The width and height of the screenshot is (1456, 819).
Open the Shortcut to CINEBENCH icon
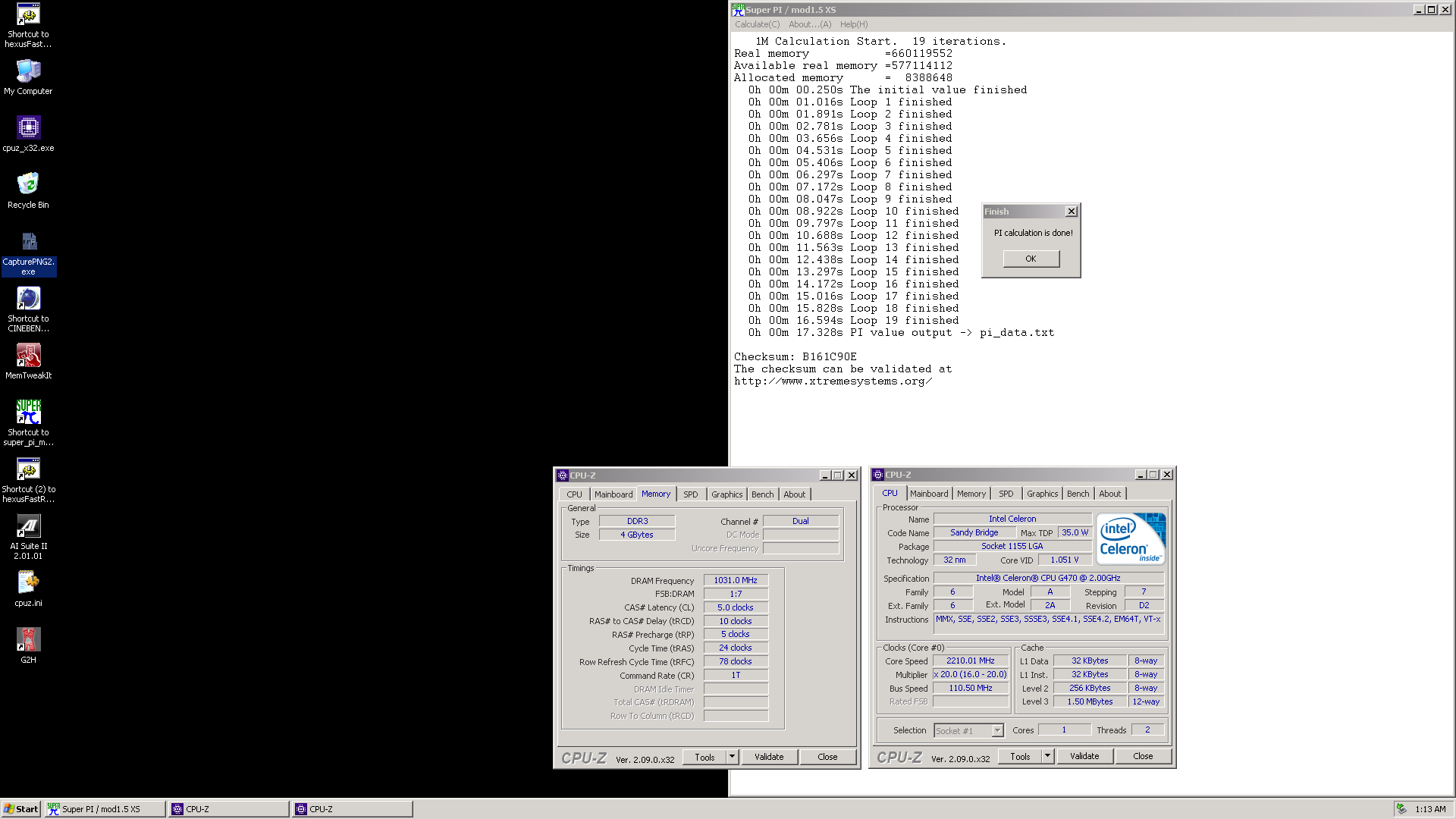point(28,309)
